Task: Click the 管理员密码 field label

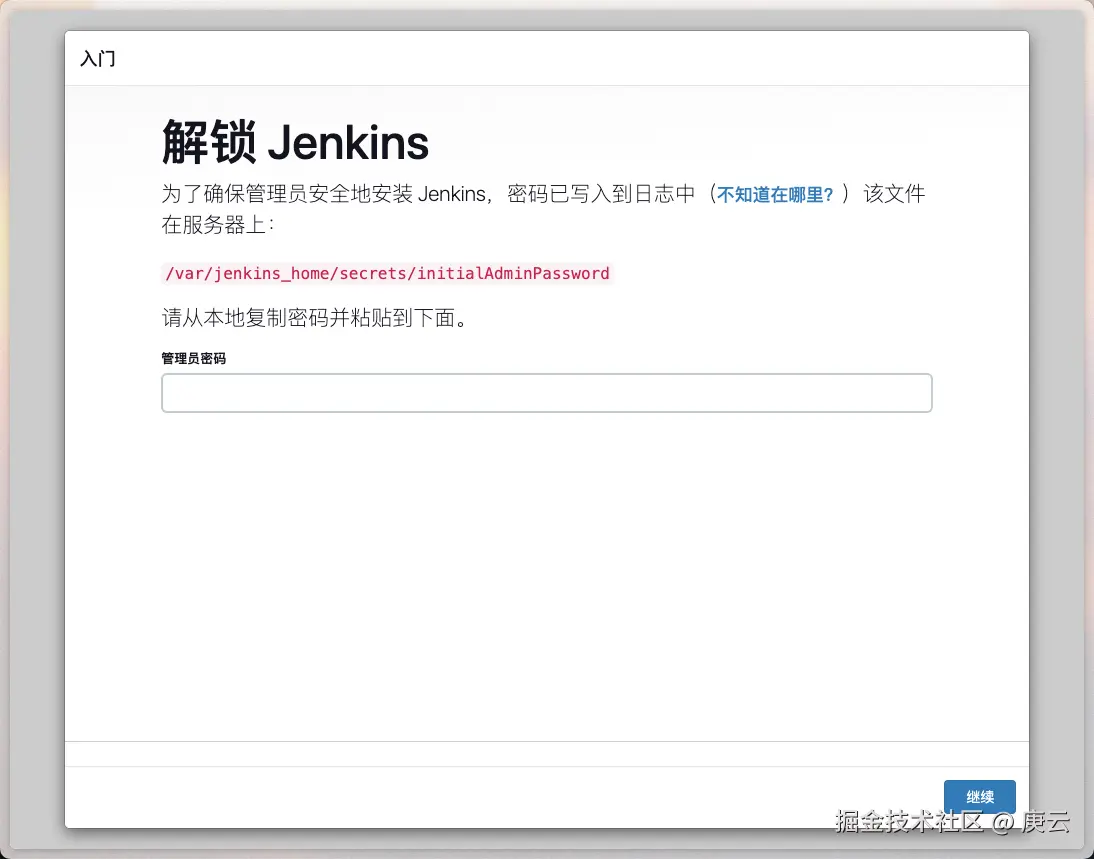Action: click(193, 359)
